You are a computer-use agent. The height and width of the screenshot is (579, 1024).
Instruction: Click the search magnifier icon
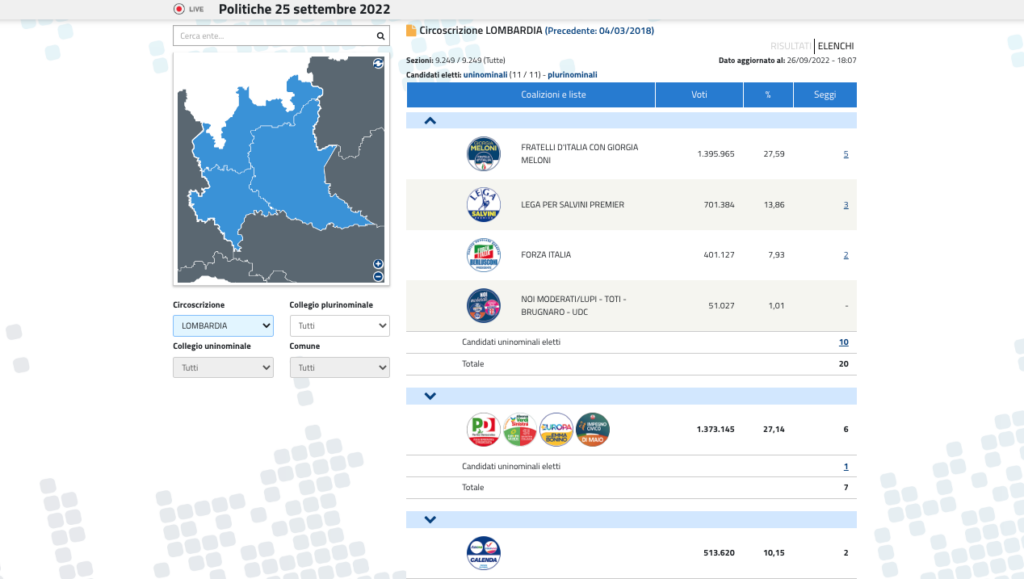tap(380, 36)
